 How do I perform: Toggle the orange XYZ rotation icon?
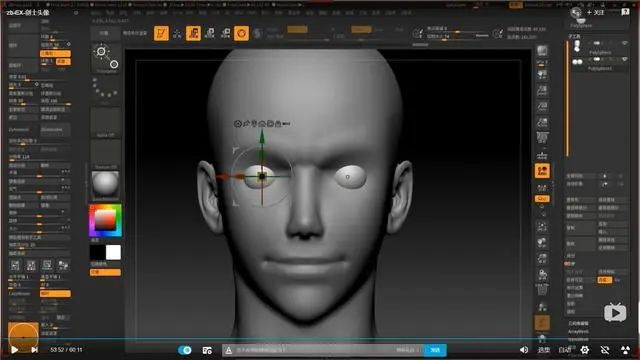[x=542, y=199]
